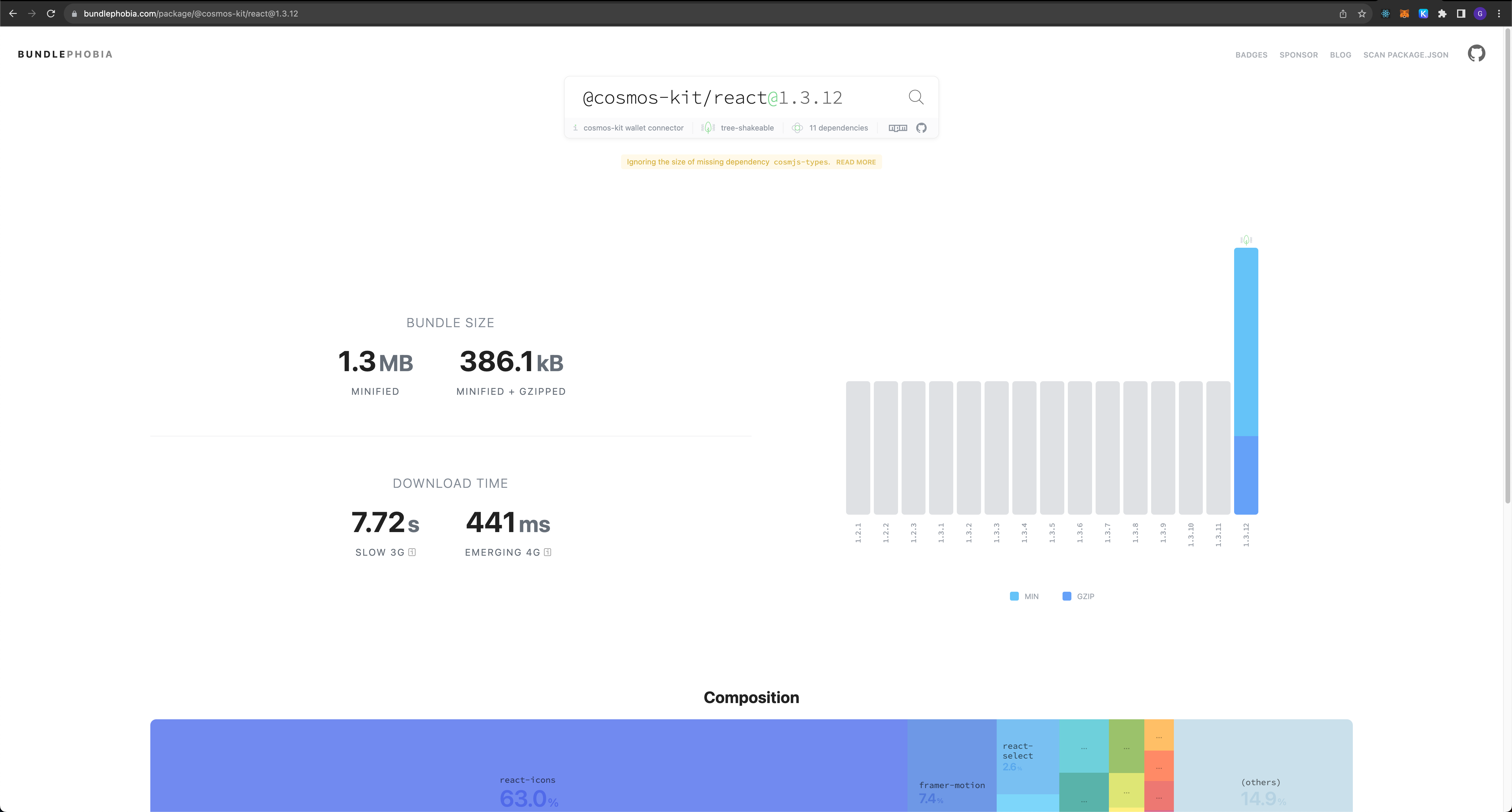Click the GZIP legend color swatch

(1066, 596)
